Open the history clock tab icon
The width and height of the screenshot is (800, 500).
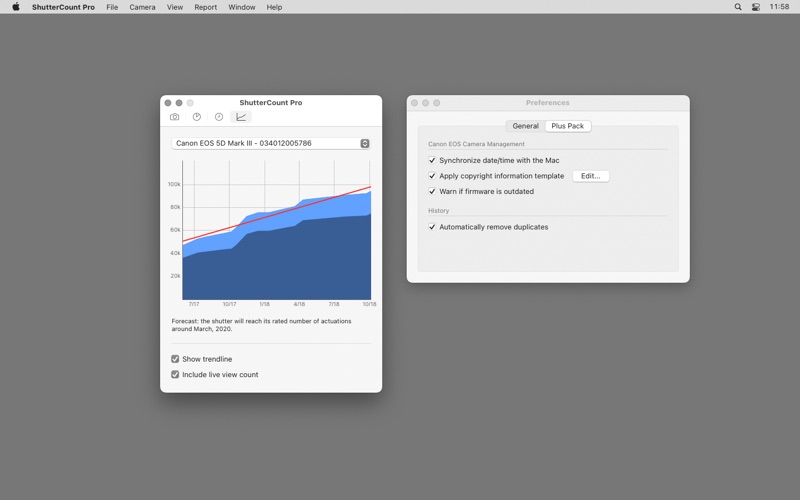(219, 117)
